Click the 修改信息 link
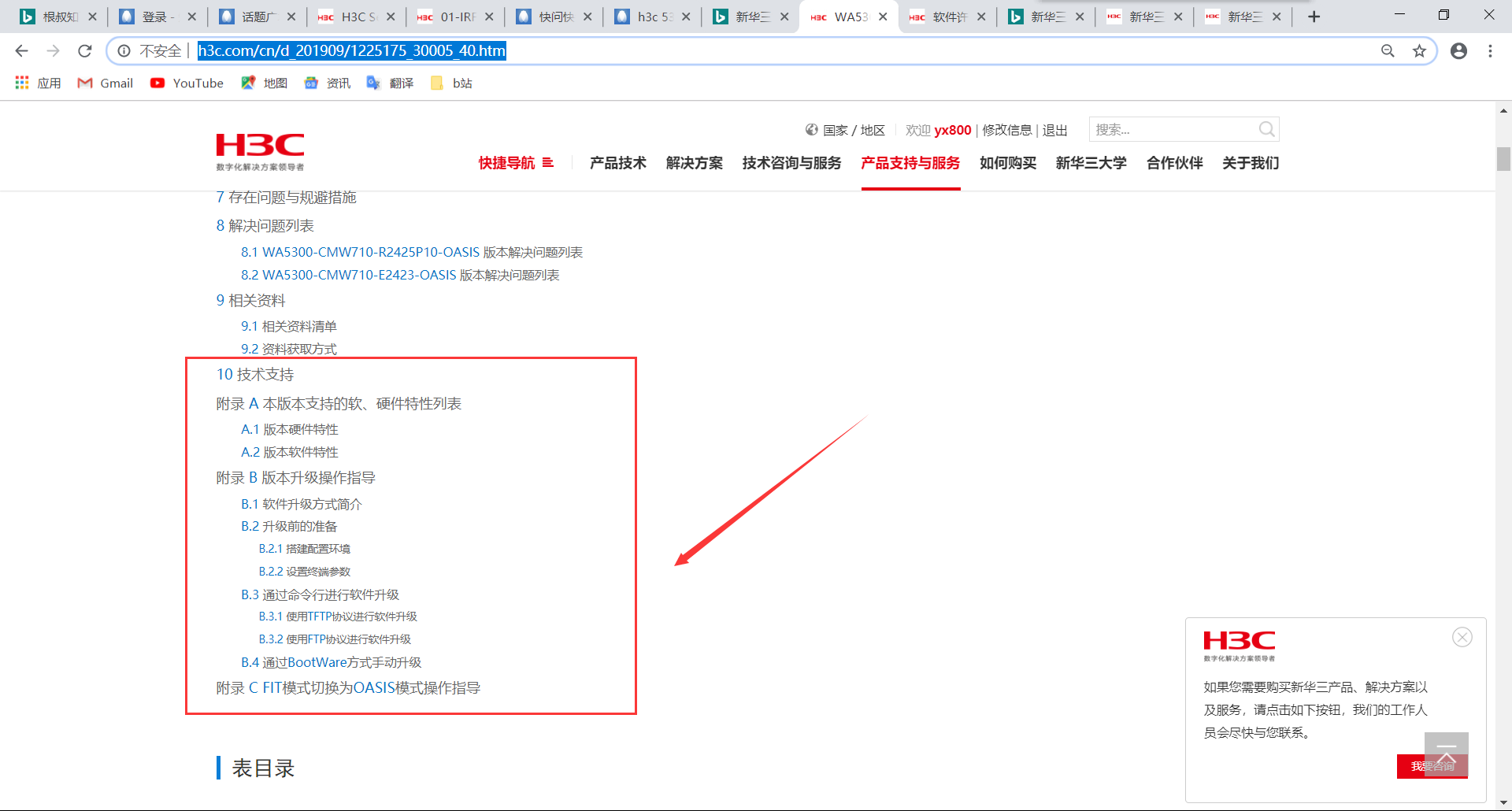Image resolution: width=1512 pixels, height=811 pixels. click(x=1006, y=130)
